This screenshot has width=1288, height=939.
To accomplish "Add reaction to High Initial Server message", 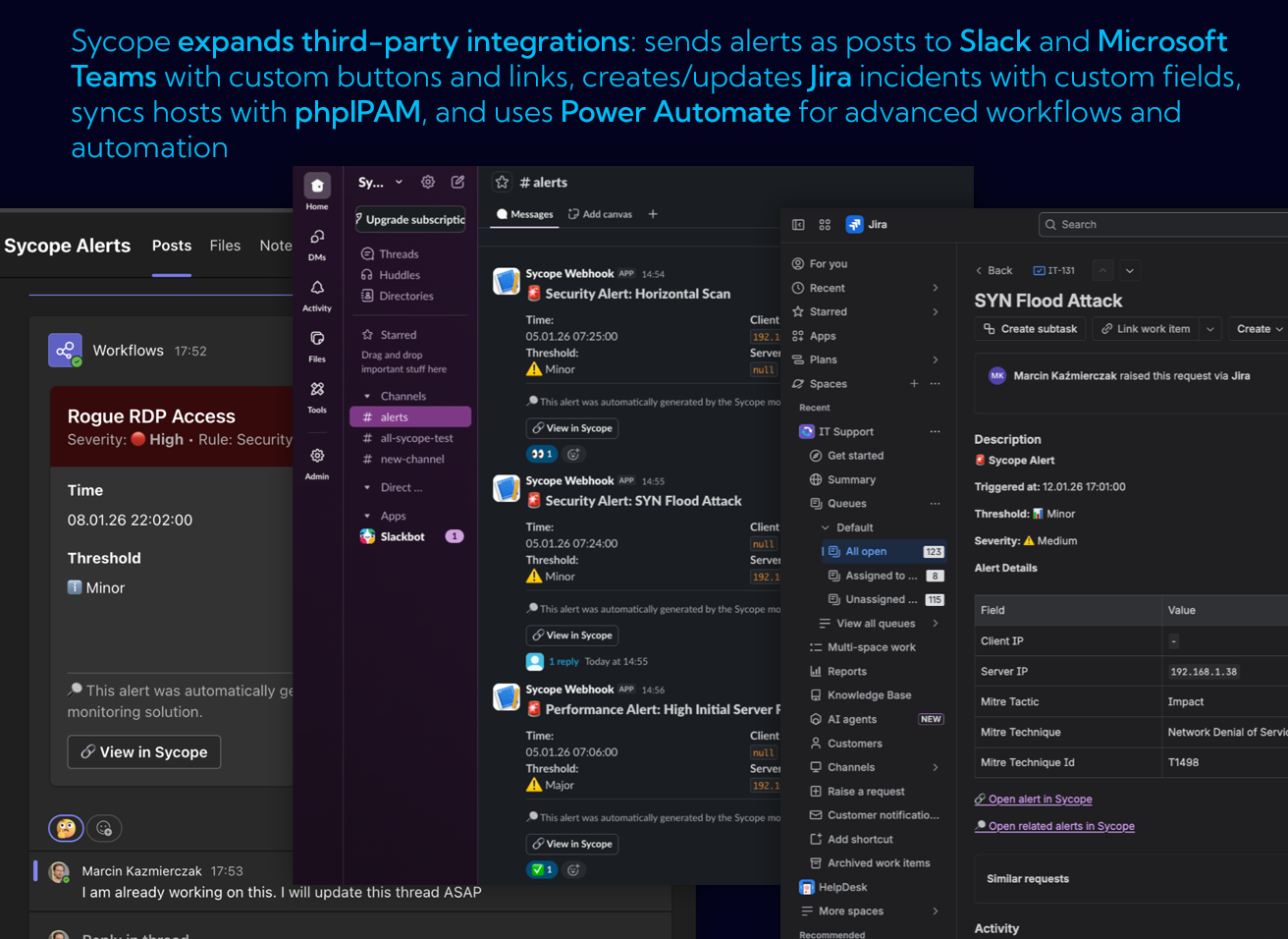I will click(574, 869).
